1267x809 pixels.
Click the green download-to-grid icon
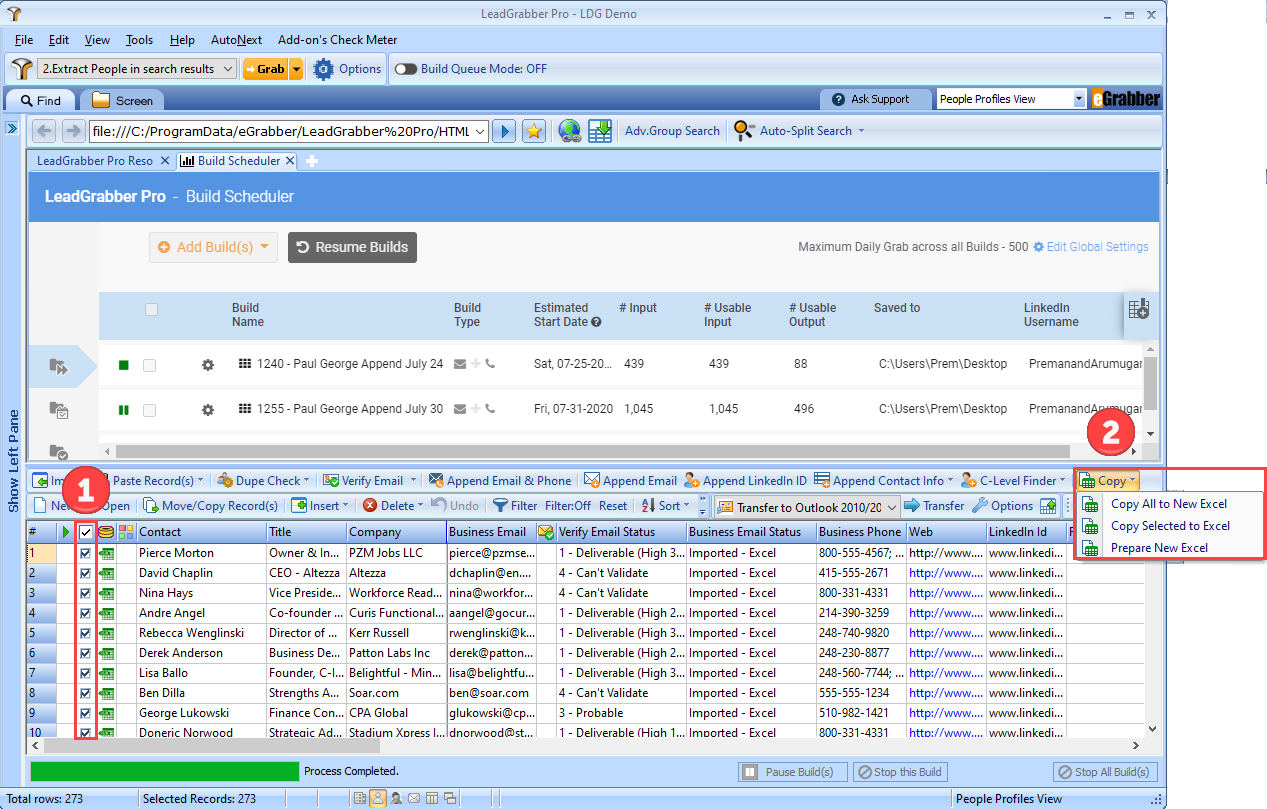(x=600, y=131)
